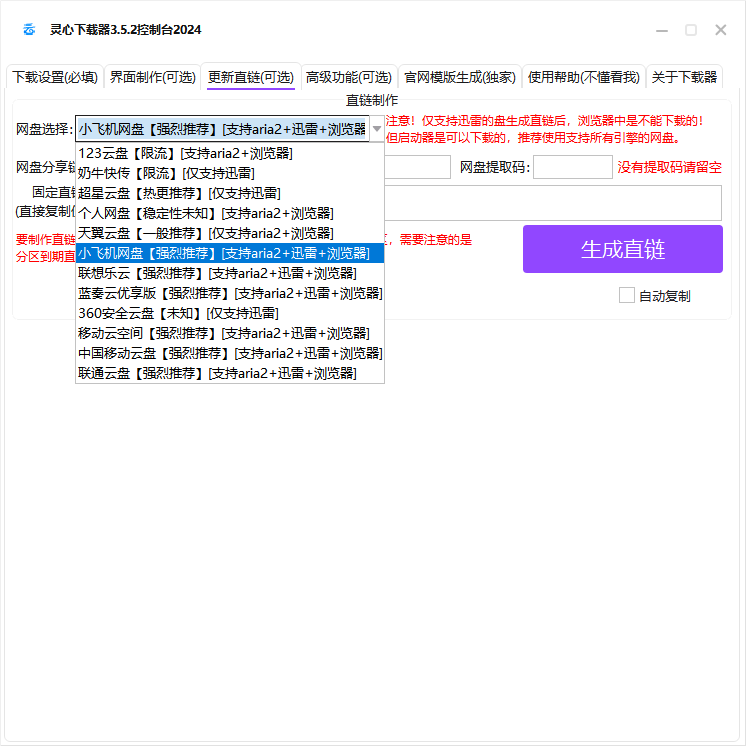
Task: Select the 更新直链(可选) tab
Action: [251, 77]
